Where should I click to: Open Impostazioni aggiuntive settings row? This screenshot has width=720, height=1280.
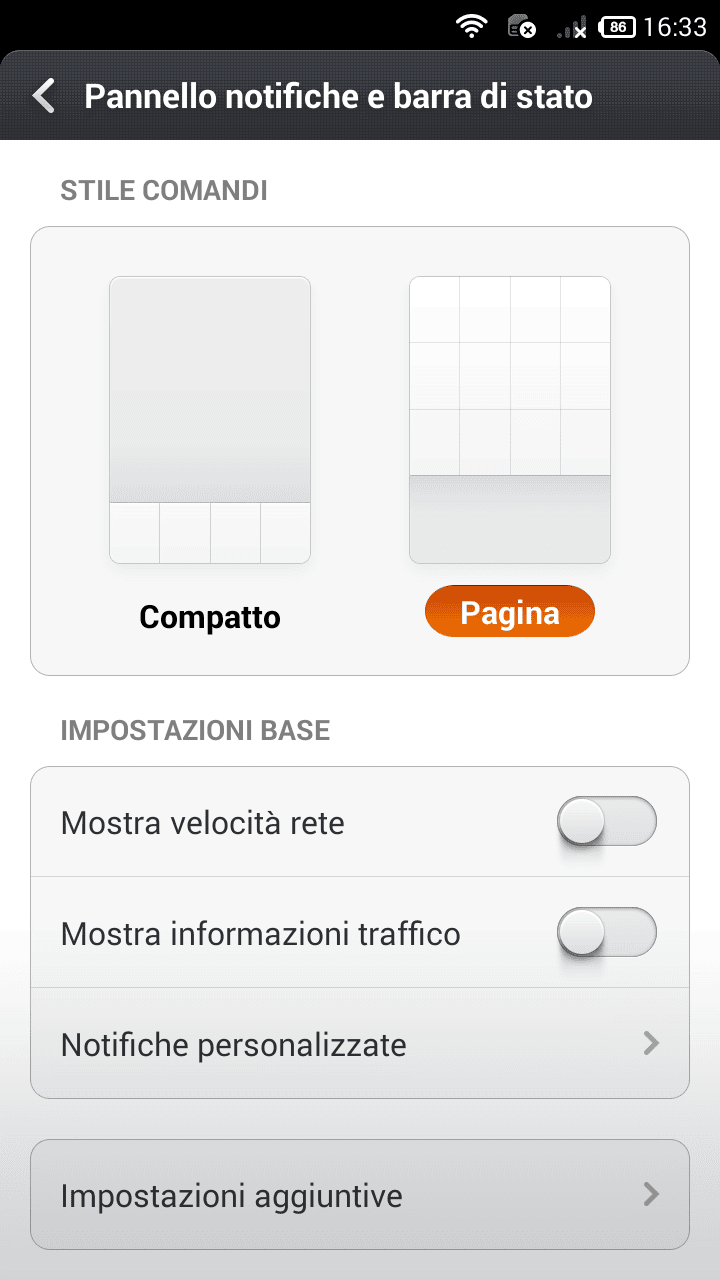pos(360,1195)
